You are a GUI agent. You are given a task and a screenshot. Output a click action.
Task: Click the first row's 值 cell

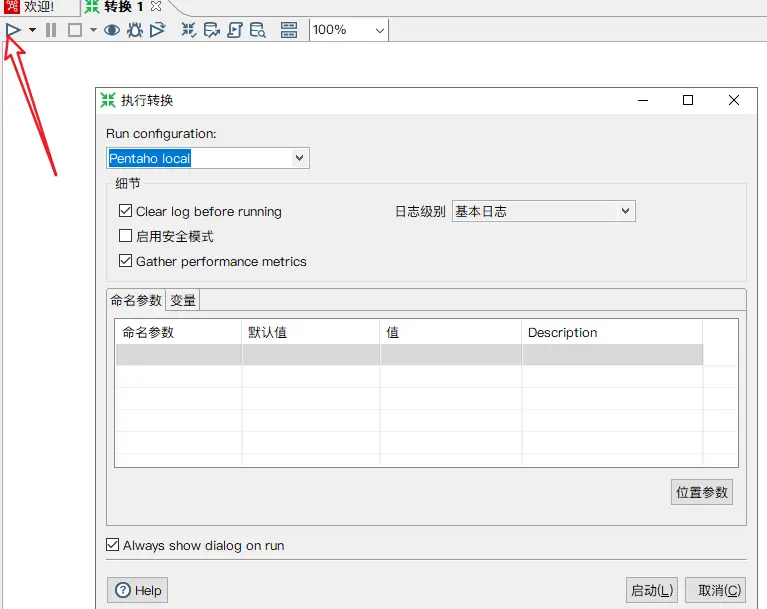451,355
